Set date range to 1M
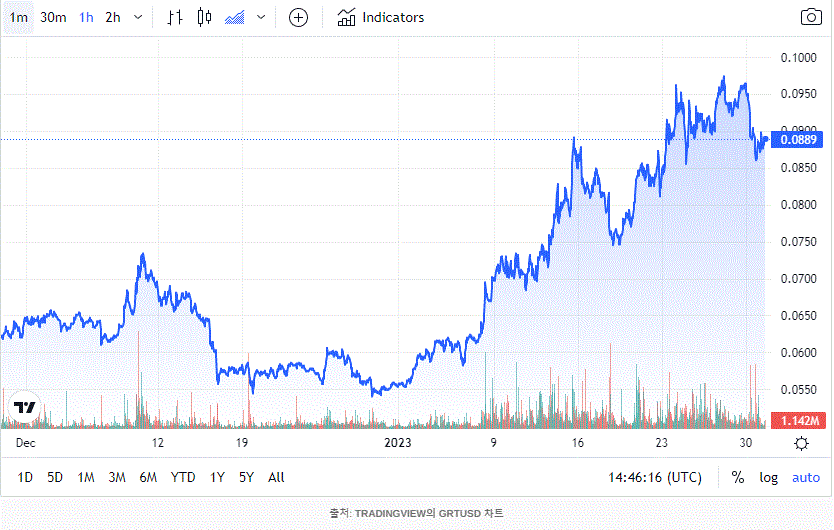834x530 pixels. click(86, 477)
